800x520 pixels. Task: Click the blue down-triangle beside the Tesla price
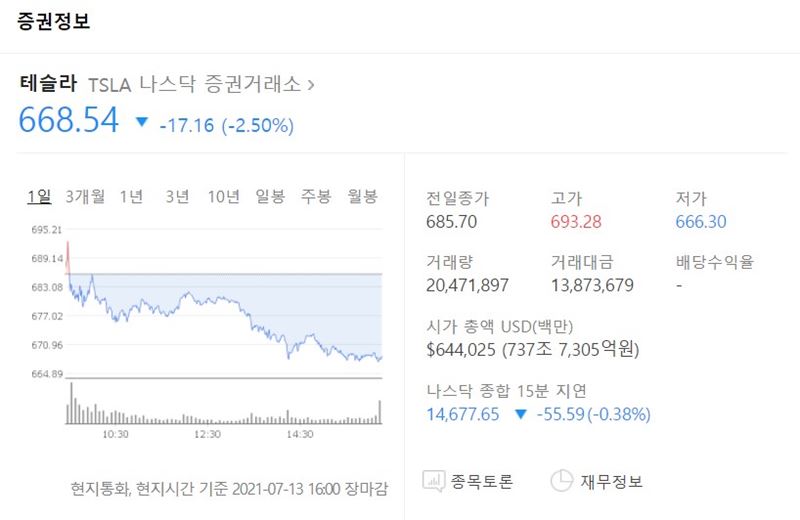(x=141, y=123)
